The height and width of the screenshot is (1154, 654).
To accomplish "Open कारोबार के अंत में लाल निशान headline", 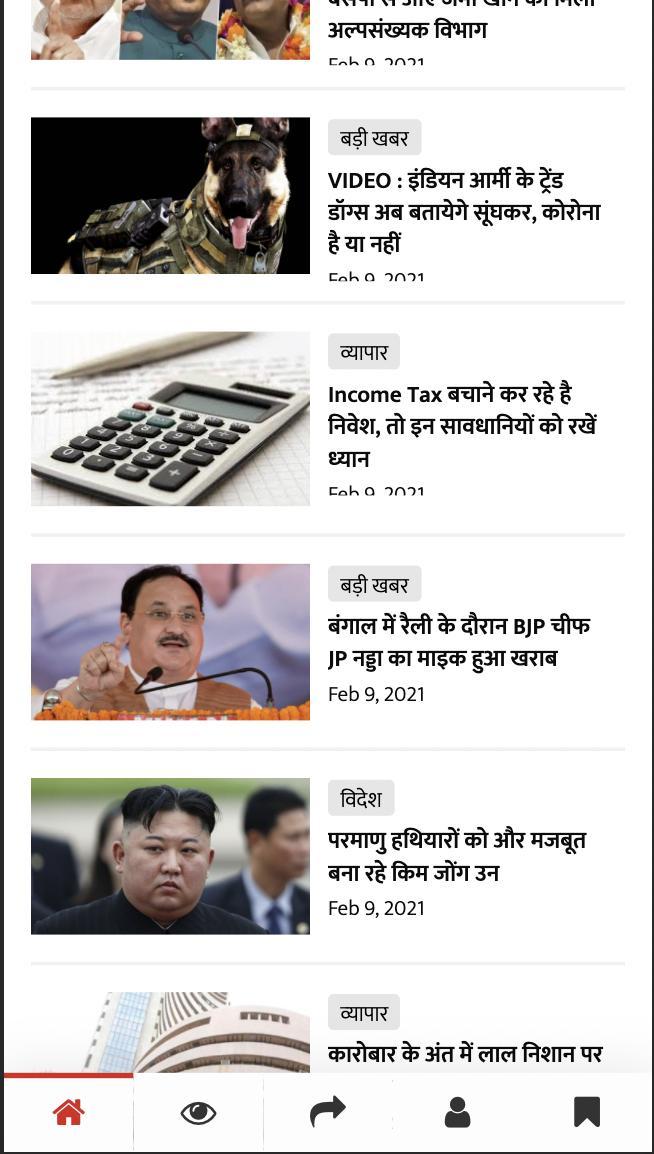I will (x=465, y=1054).
